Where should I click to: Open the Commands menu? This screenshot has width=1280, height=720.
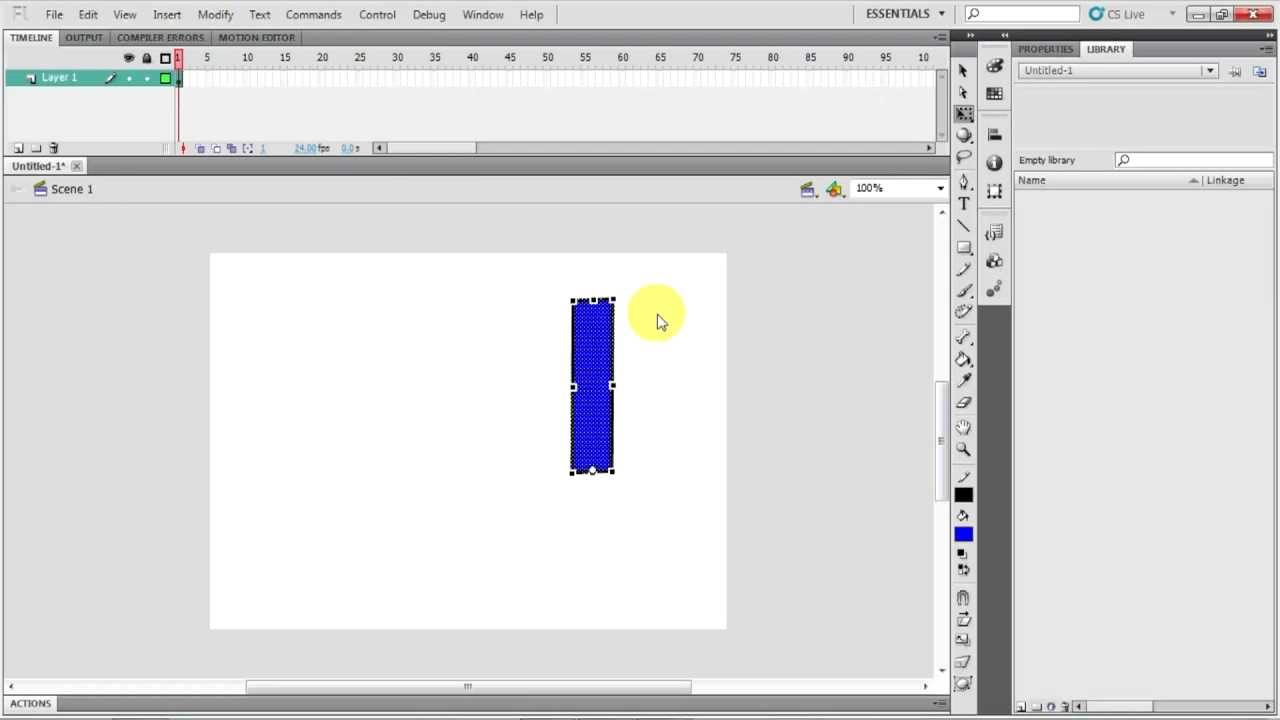tap(313, 14)
